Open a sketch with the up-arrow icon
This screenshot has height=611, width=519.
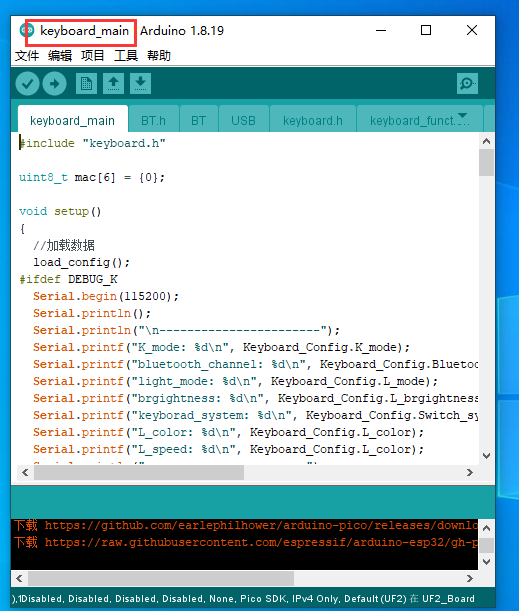click(x=113, y=83)
